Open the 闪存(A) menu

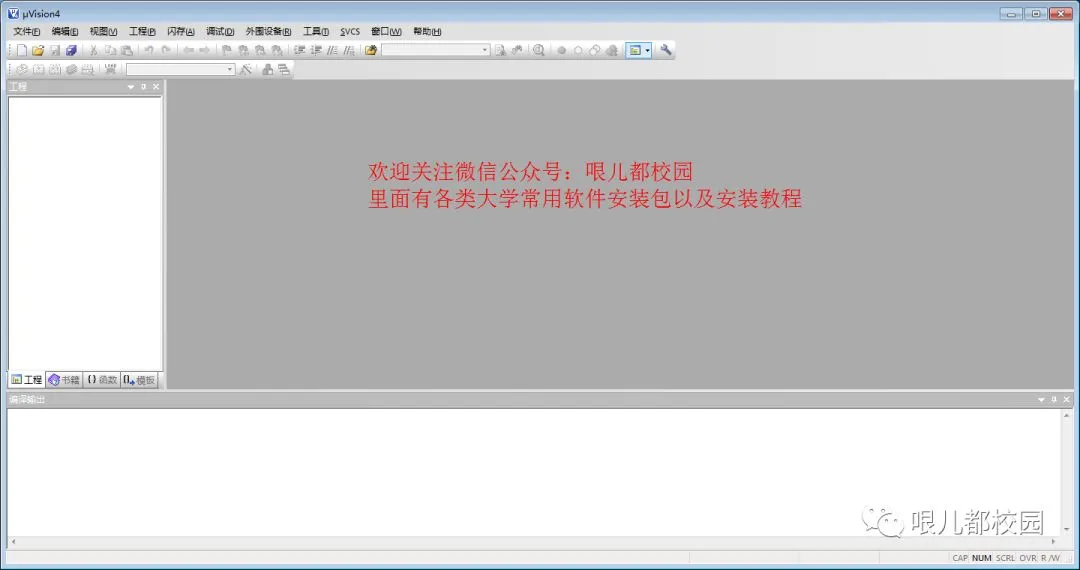[x=180, y=32]
